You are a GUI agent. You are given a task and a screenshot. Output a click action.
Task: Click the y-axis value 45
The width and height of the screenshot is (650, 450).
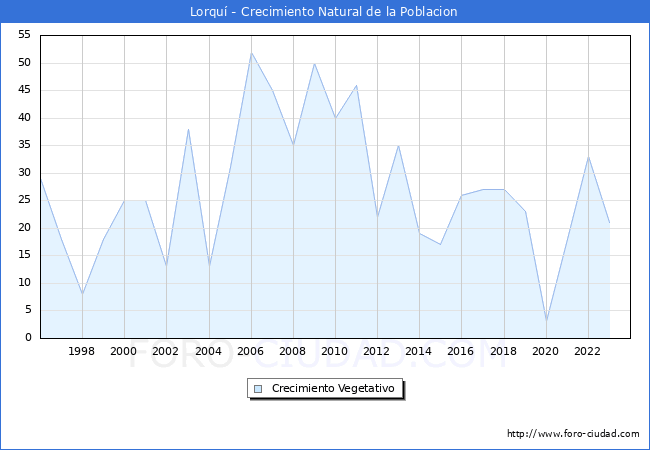pos(24,90)
